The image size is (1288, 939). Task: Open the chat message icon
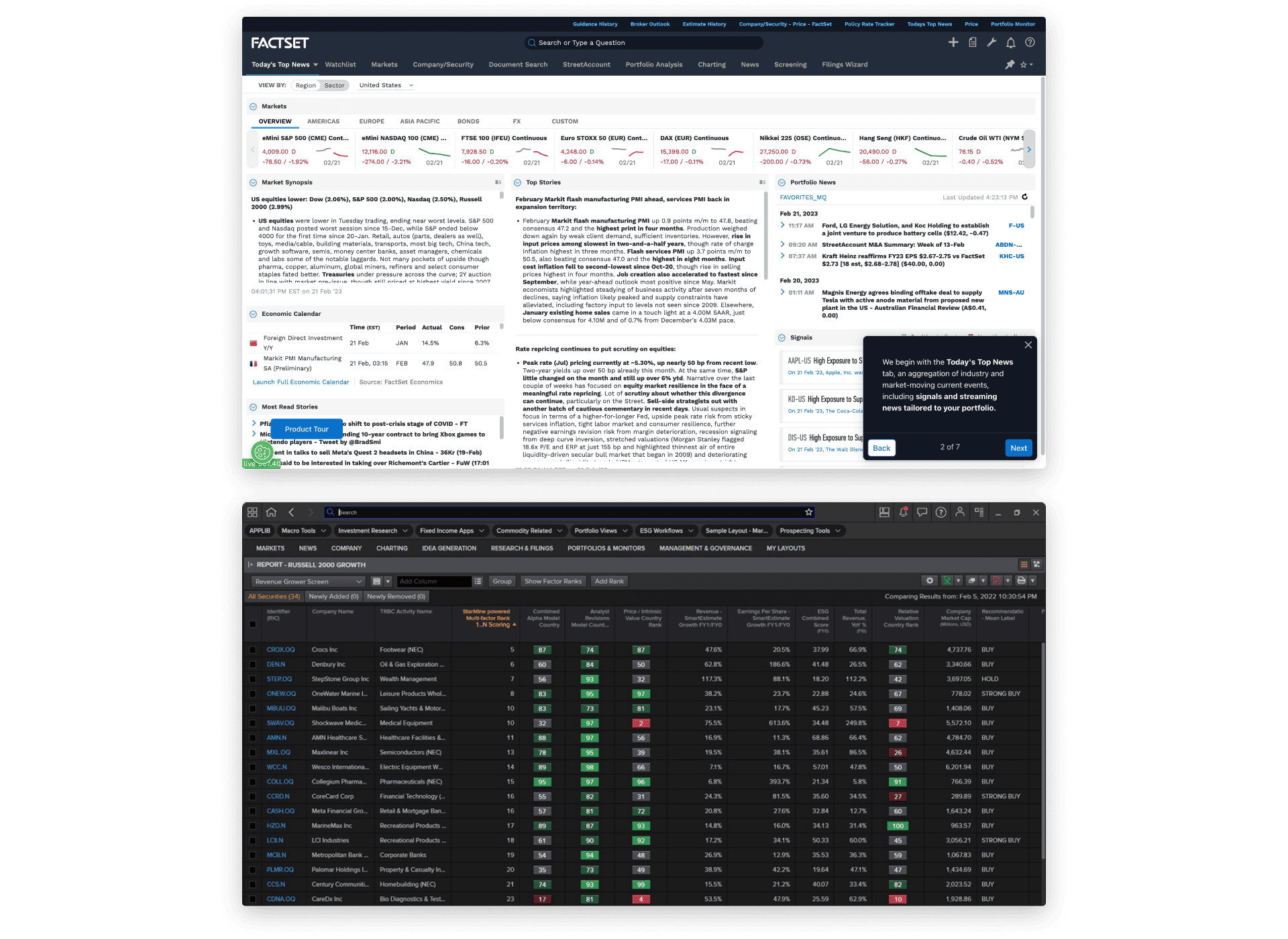tap(922, 512)
